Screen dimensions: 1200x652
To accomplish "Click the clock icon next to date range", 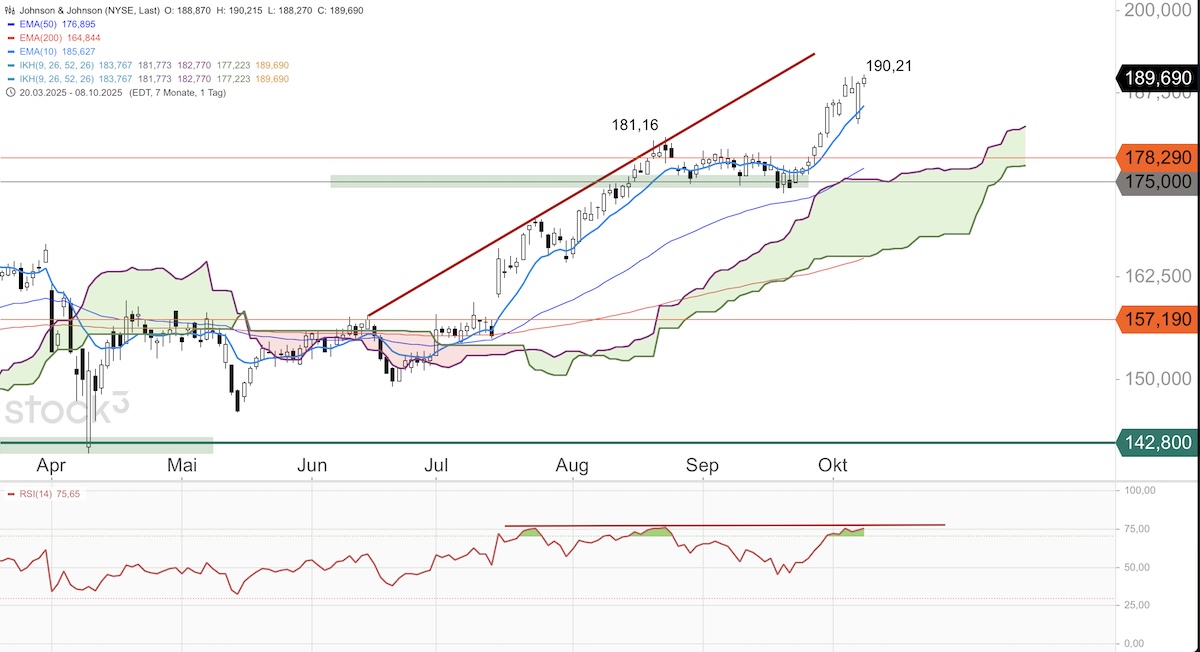I will (x=9, y=93).
